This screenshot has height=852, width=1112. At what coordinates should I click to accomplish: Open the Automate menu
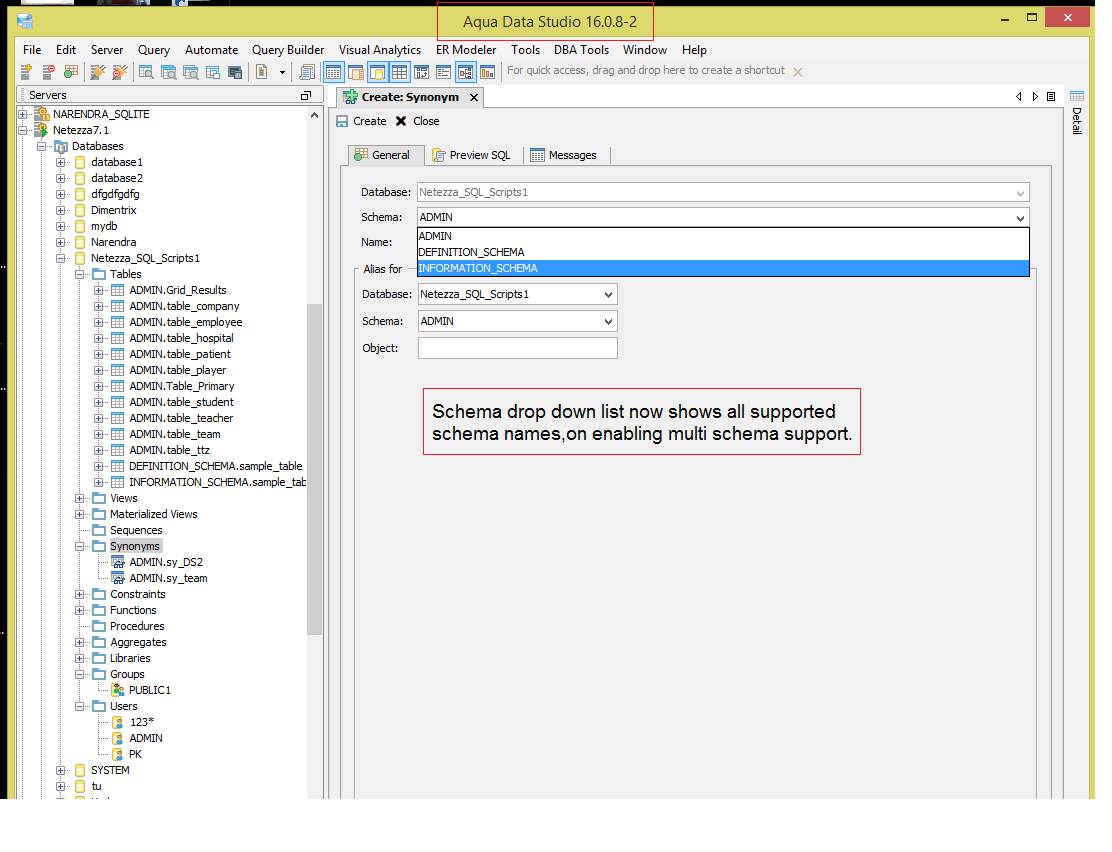[211, 50]
